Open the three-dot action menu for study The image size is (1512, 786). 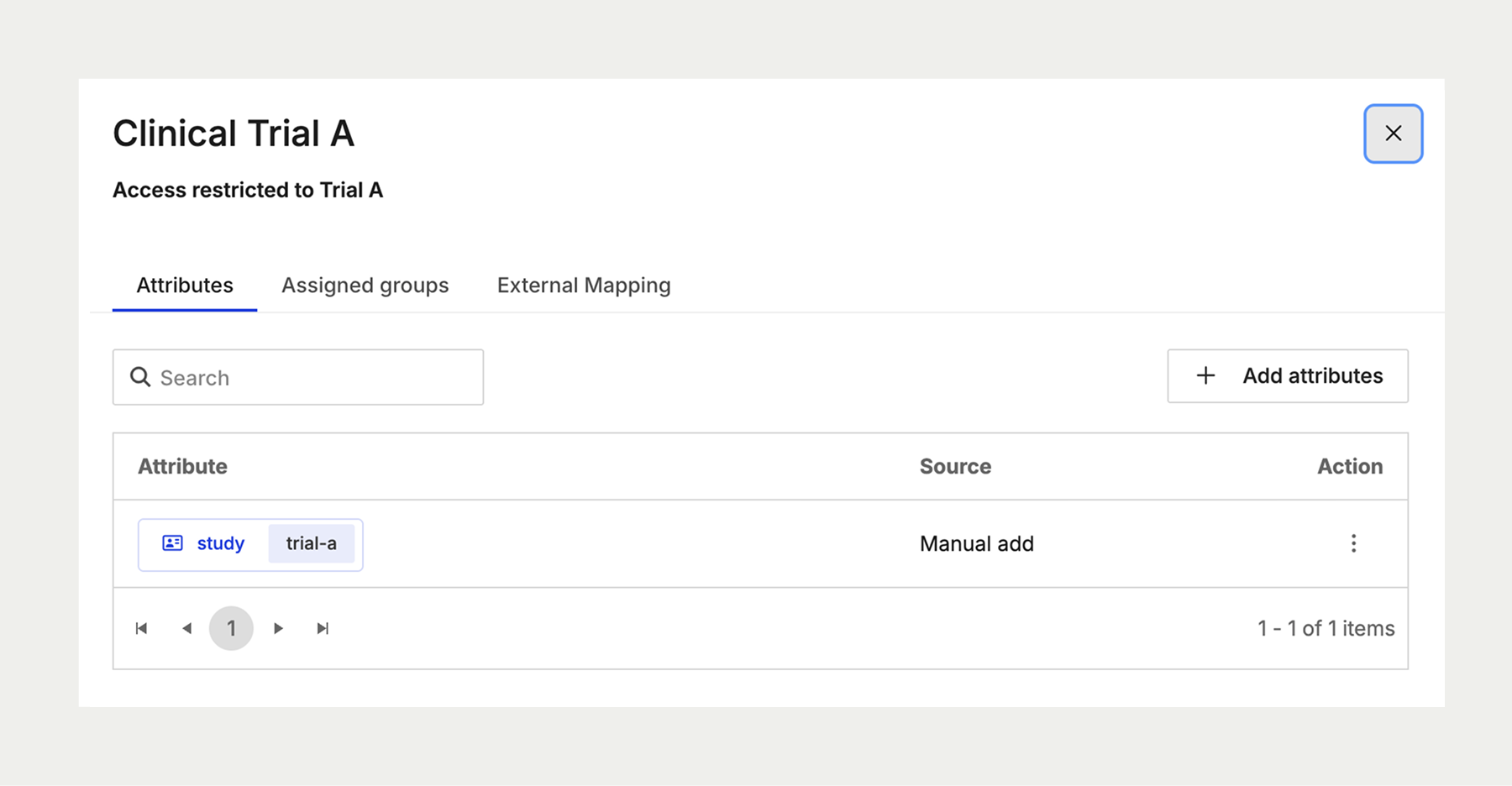(1353, 543)
